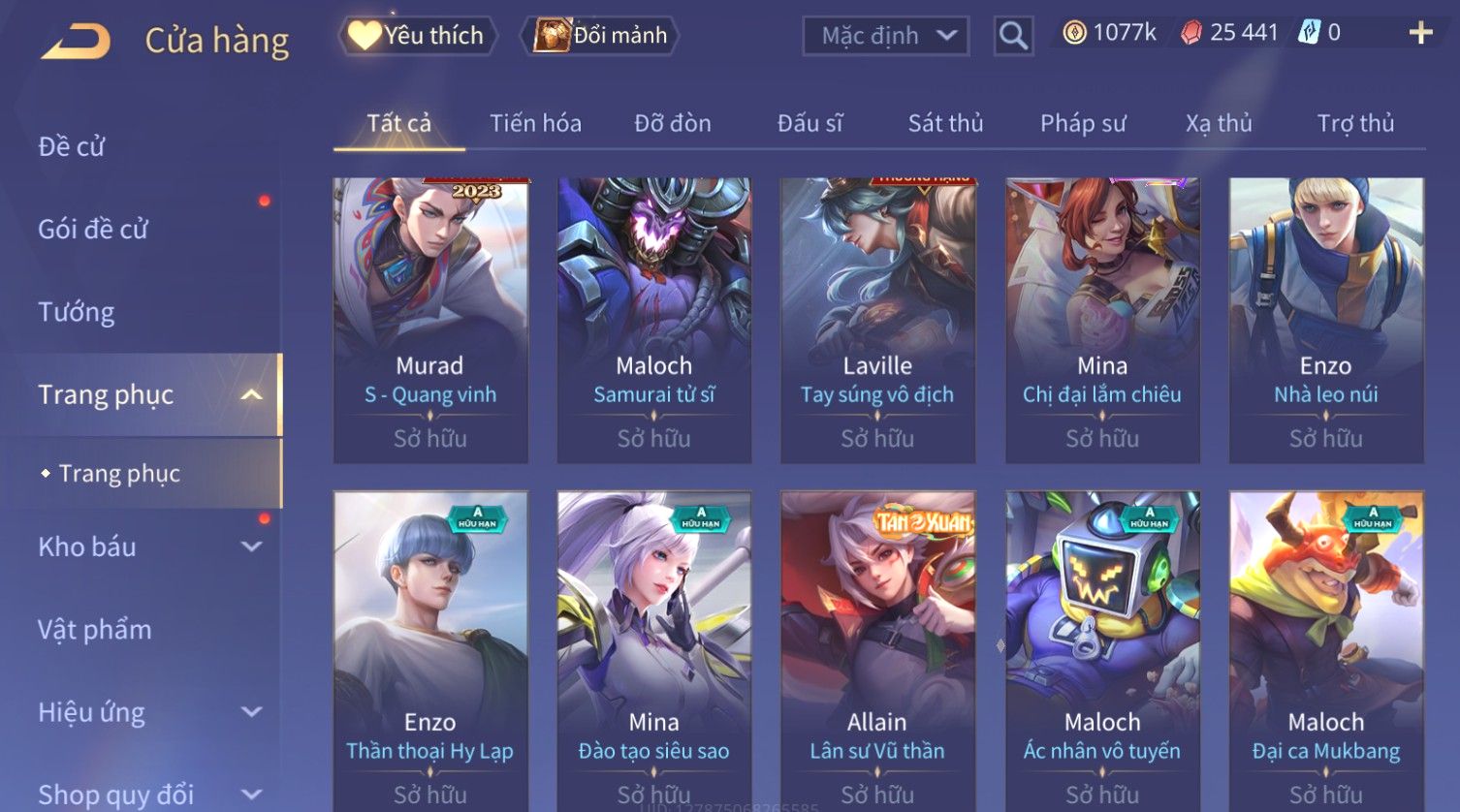This screenshot has height=812, width=1460.
Task: Click the heart Yêu thích icon
Action: click(365, 35)
